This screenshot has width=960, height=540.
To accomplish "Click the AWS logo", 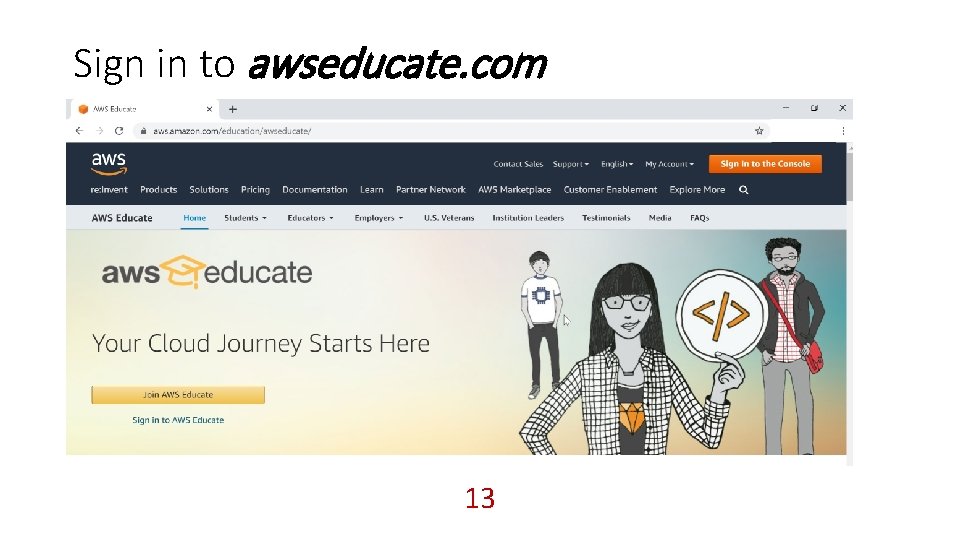I will [x=109, y=163].
